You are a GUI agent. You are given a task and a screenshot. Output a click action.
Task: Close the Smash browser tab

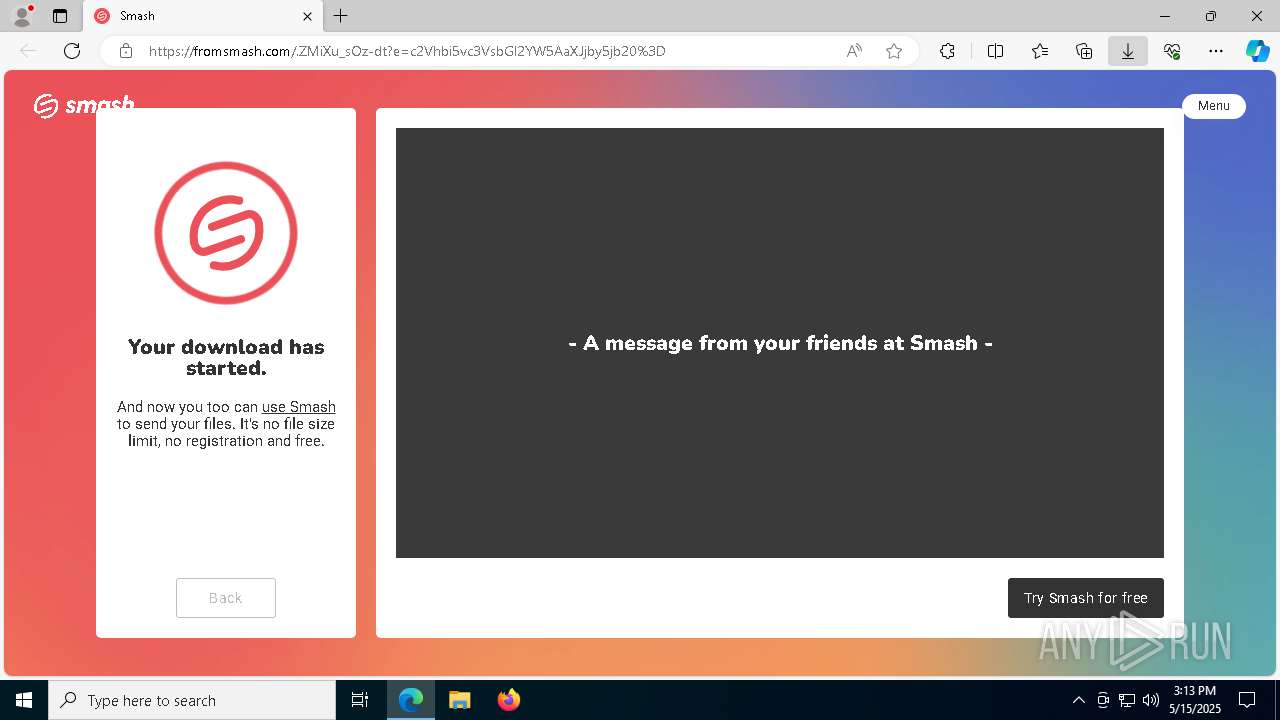[308, 16]
